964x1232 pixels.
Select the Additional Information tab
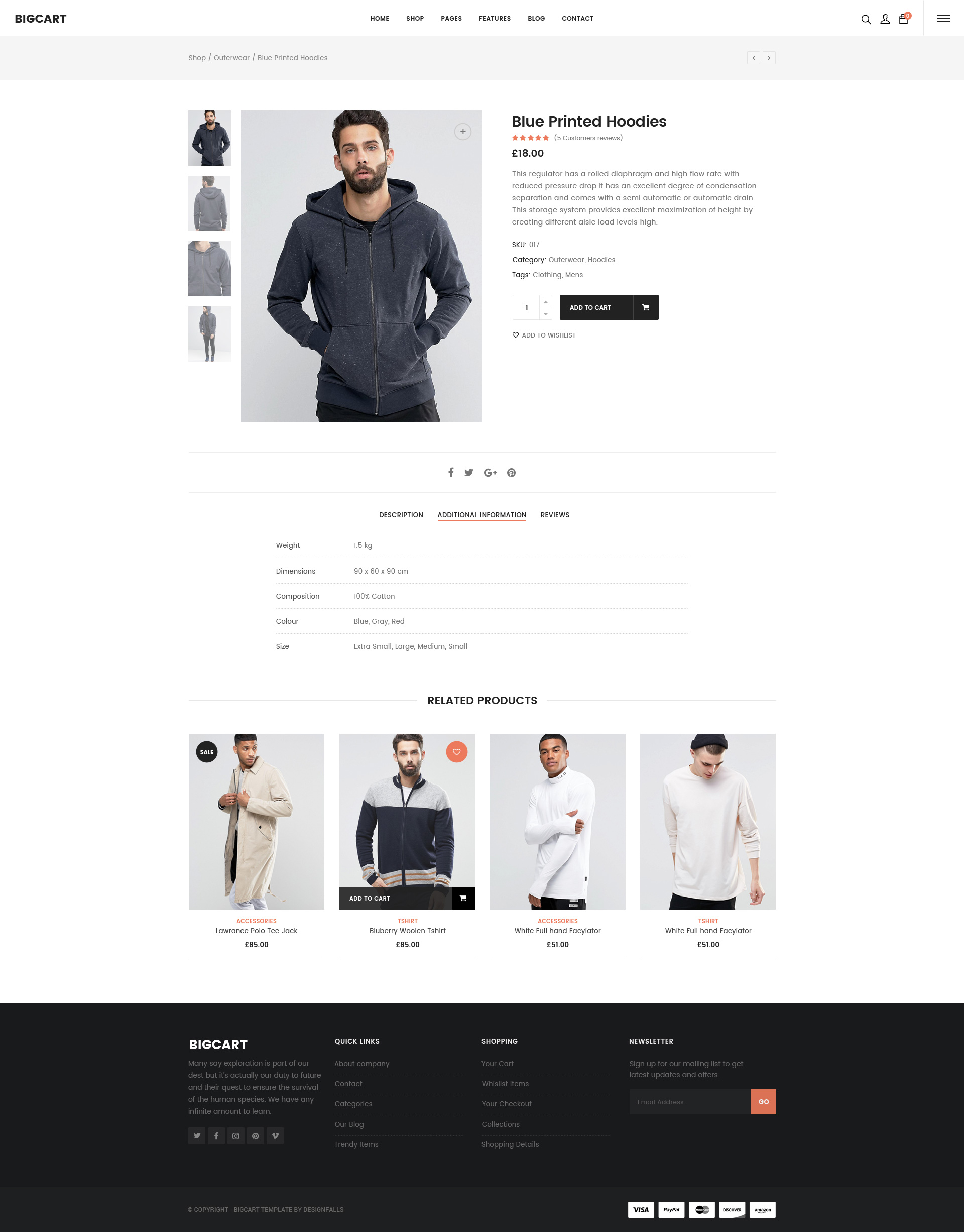point(481,515)
